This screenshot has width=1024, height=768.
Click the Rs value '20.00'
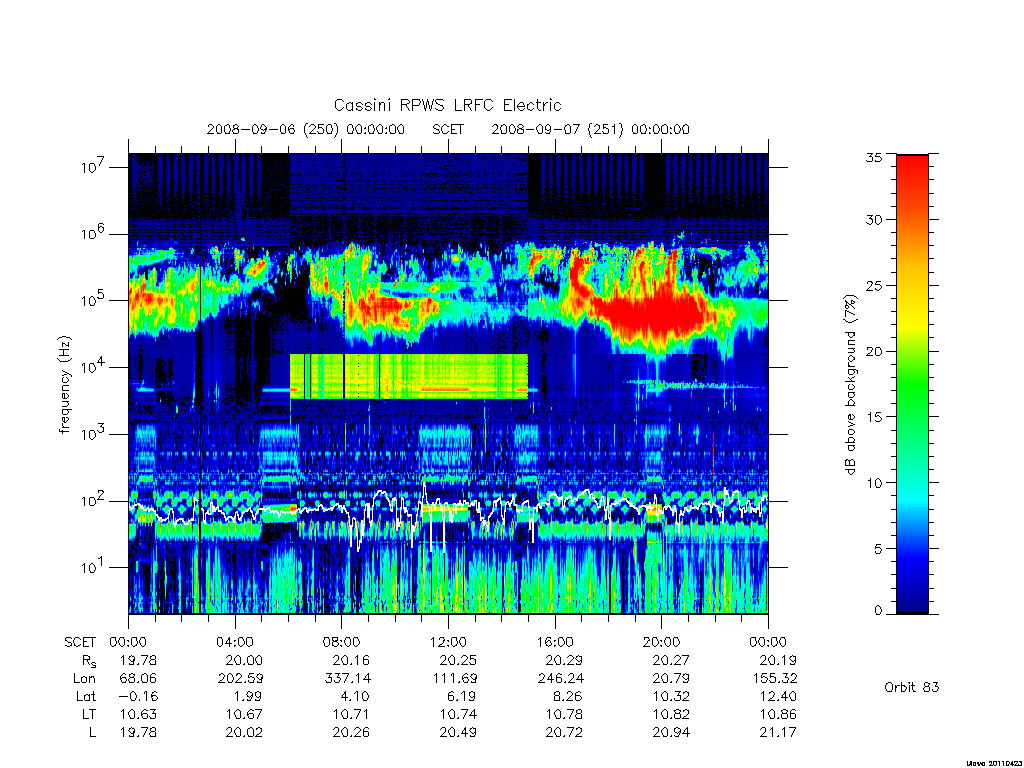tap(244, 660)
